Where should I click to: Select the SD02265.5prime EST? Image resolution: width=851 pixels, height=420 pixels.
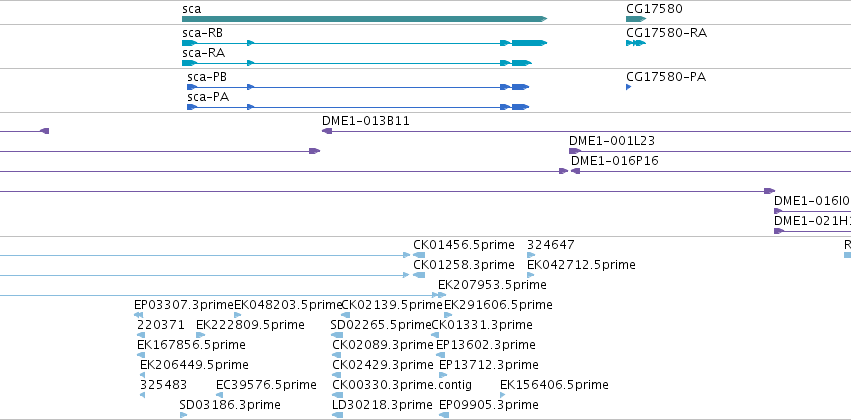337,335
